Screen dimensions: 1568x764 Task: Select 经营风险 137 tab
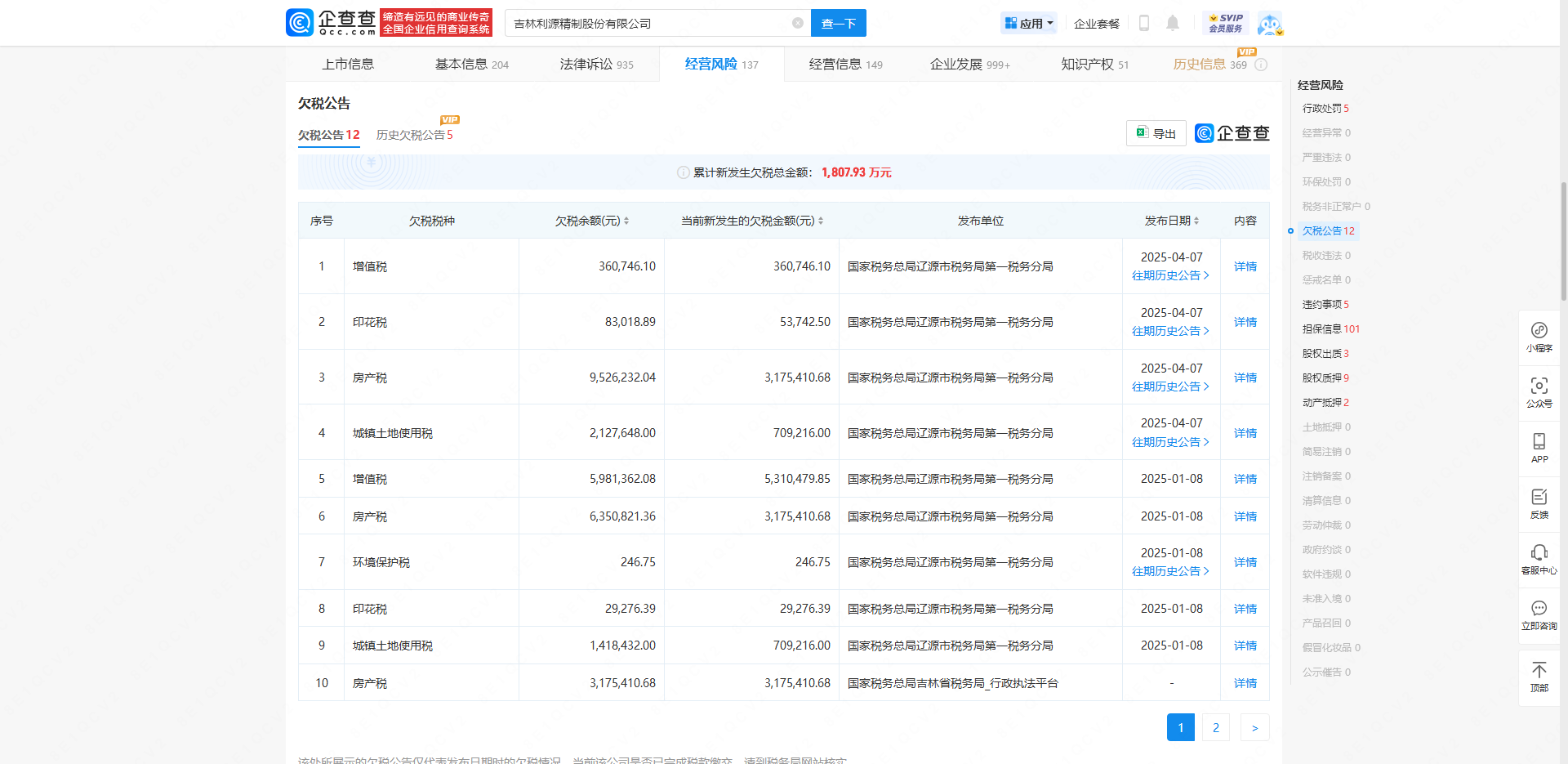(722, 65)
